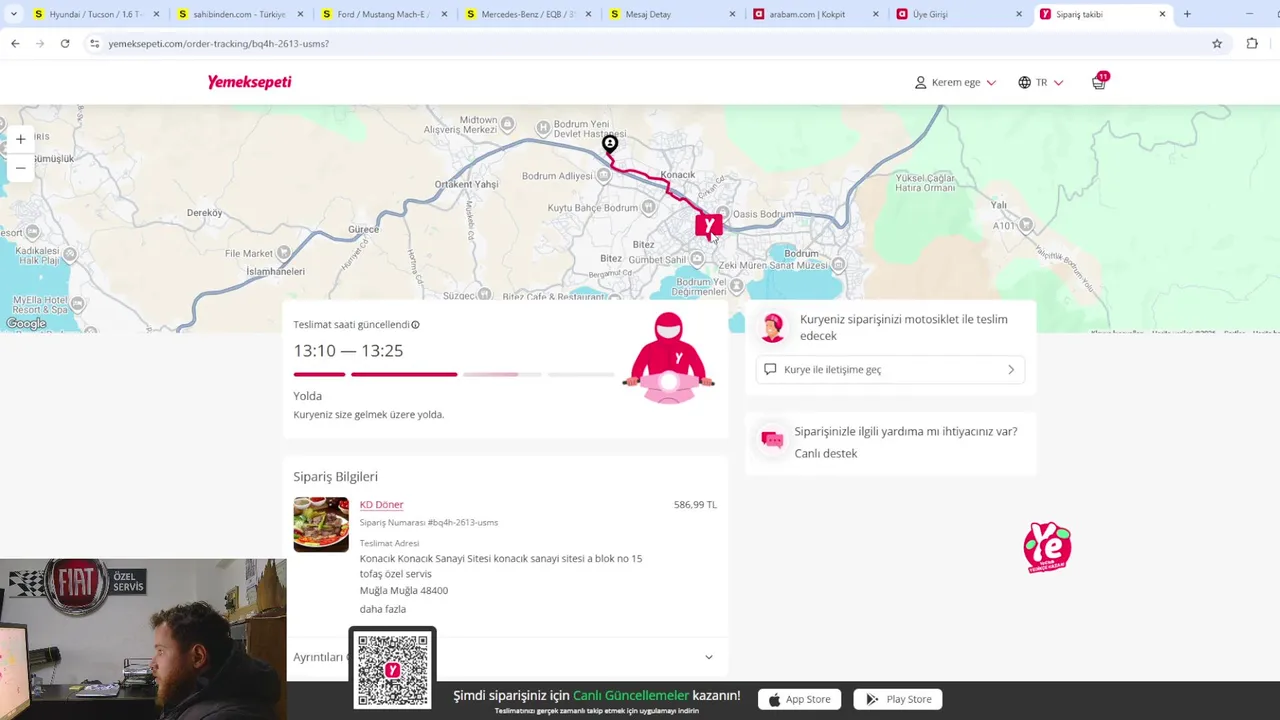
Task: Open browser extensions icon
Action: pyautogui.click(x=1252, y=44)
